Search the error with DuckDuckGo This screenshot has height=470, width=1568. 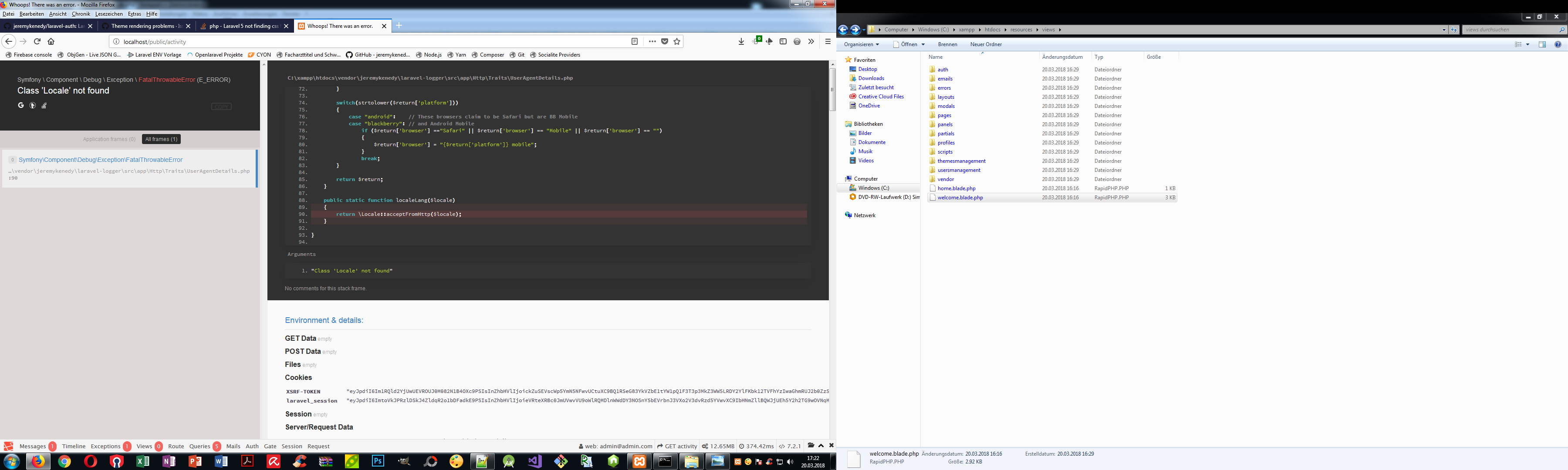[32, 105]
